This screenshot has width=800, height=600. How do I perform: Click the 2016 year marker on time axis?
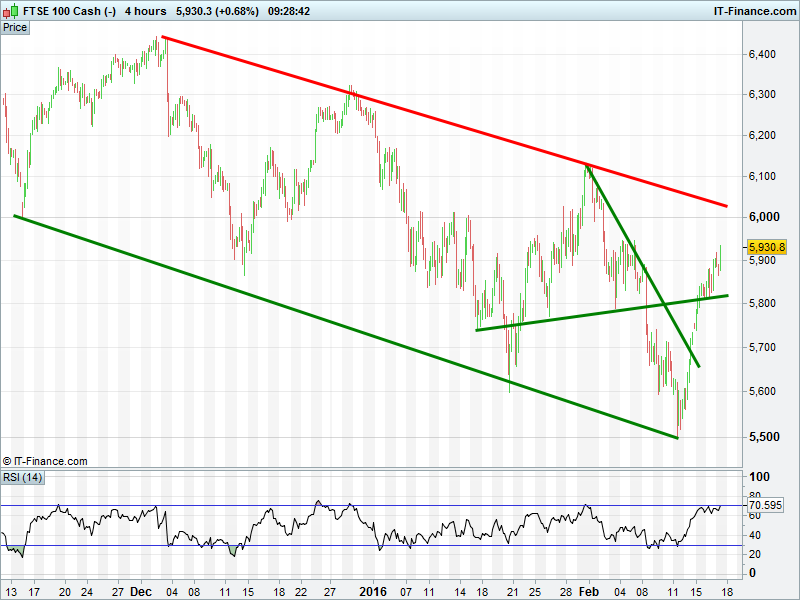[x=372, y=591]
